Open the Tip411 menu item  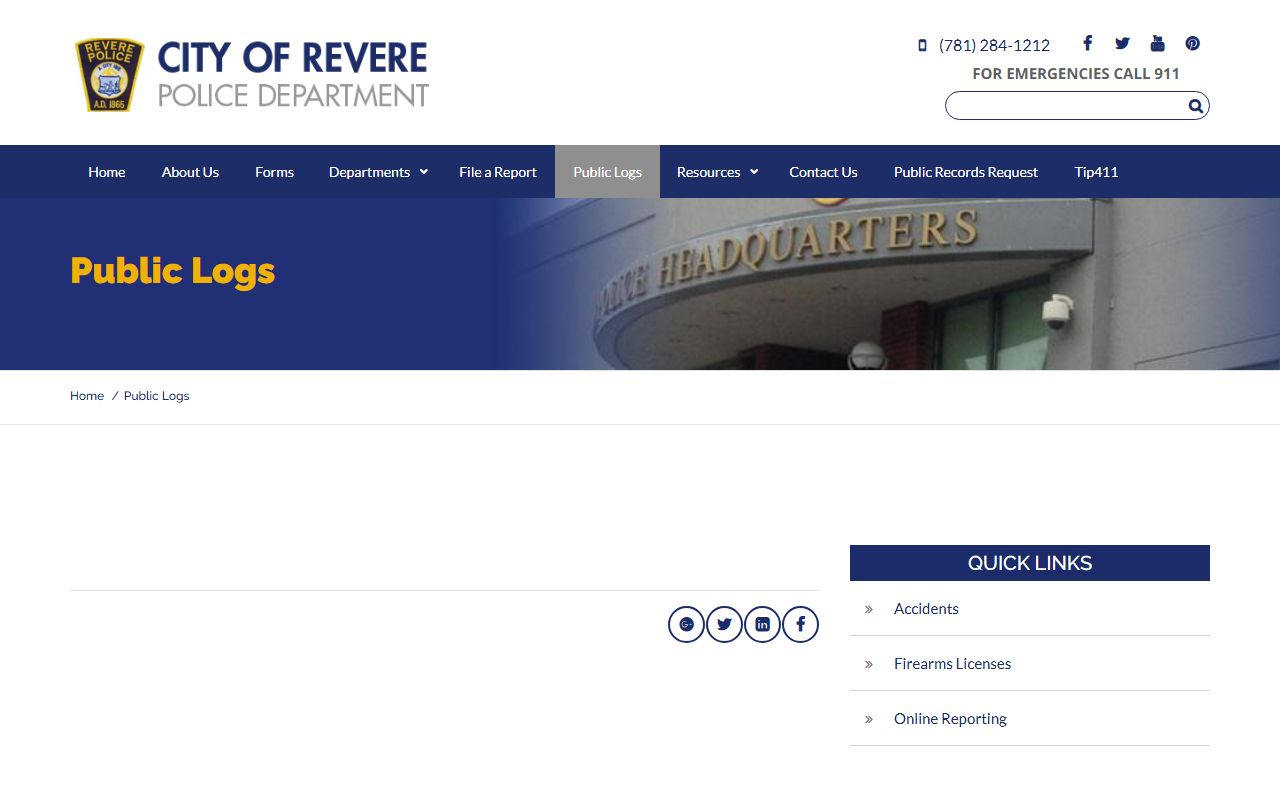[1096, 172]
